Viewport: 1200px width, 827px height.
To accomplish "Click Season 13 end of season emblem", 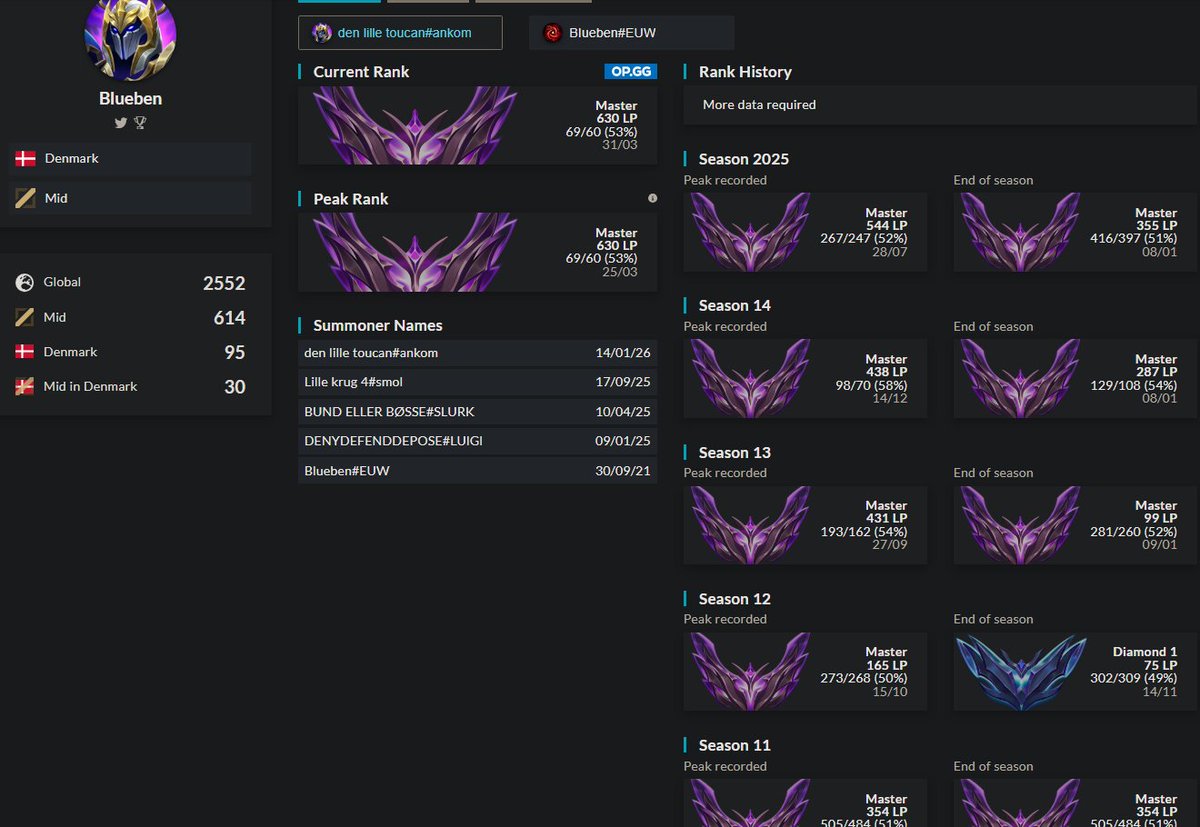I will (x=1021, y=525).
